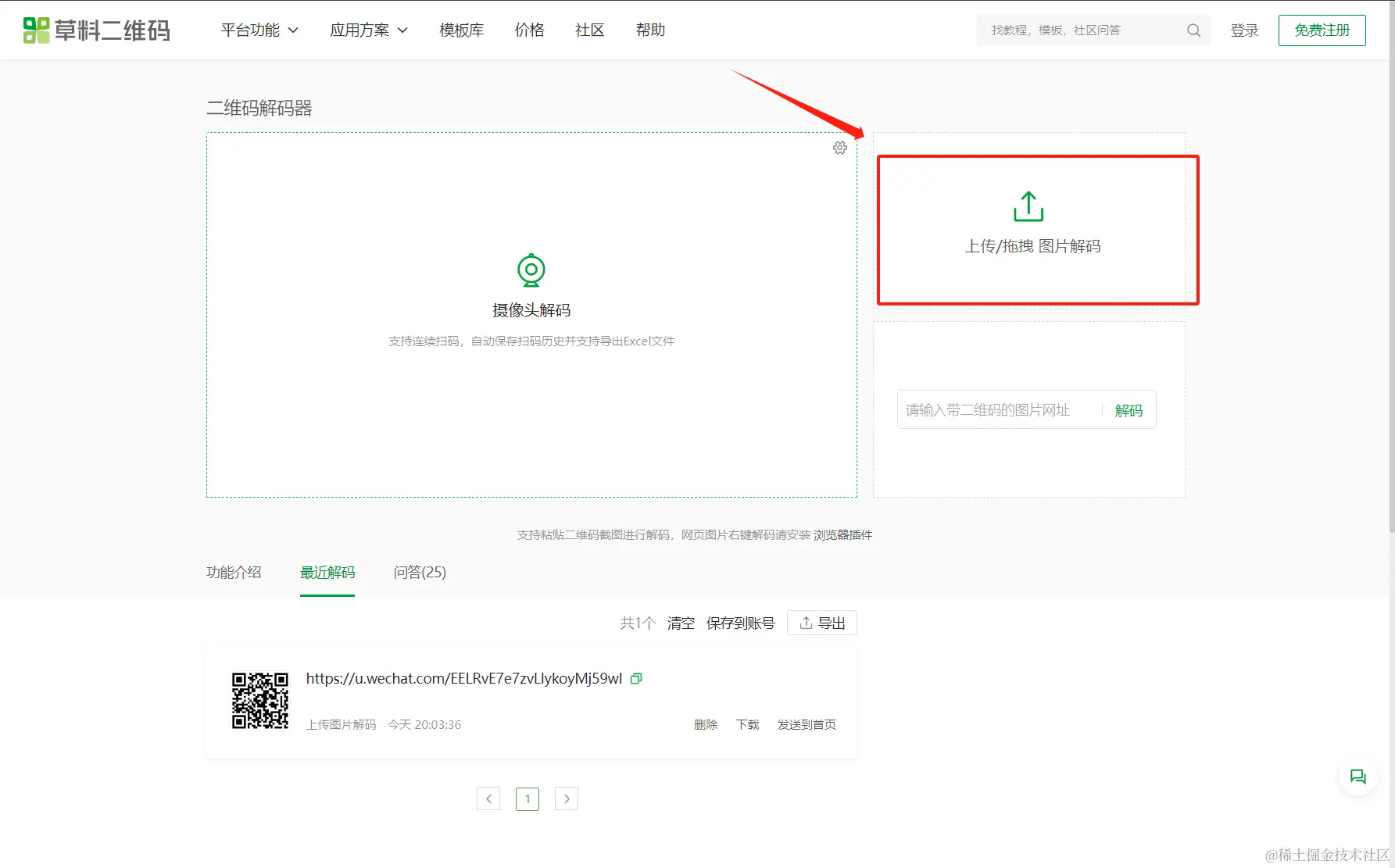The width and height of the screenshot is (1395, 868).
Task: Click 保存到账号
Action: 740,623
